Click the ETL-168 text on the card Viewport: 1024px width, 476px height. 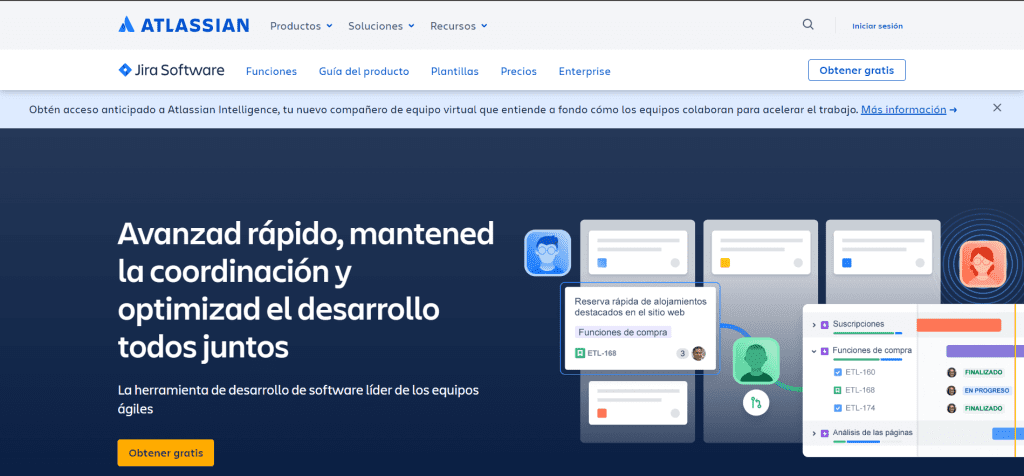[x=601, y=353]
